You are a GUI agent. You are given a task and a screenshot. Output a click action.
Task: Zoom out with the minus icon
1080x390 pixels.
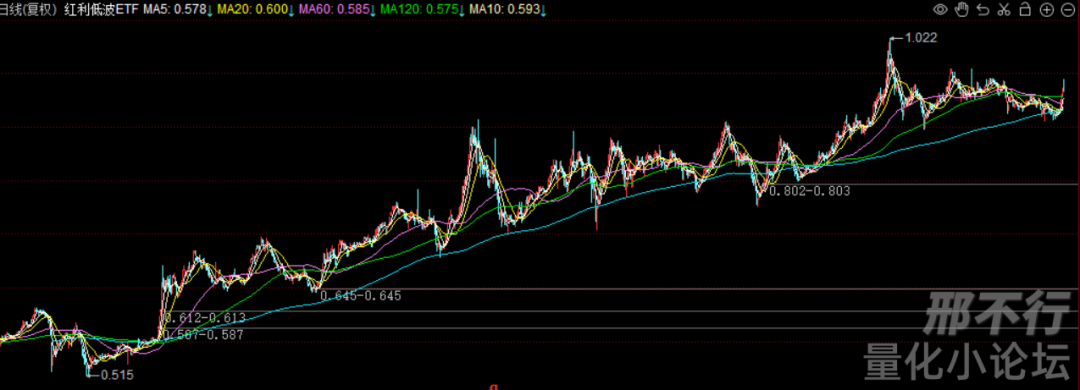(1067, 10)
